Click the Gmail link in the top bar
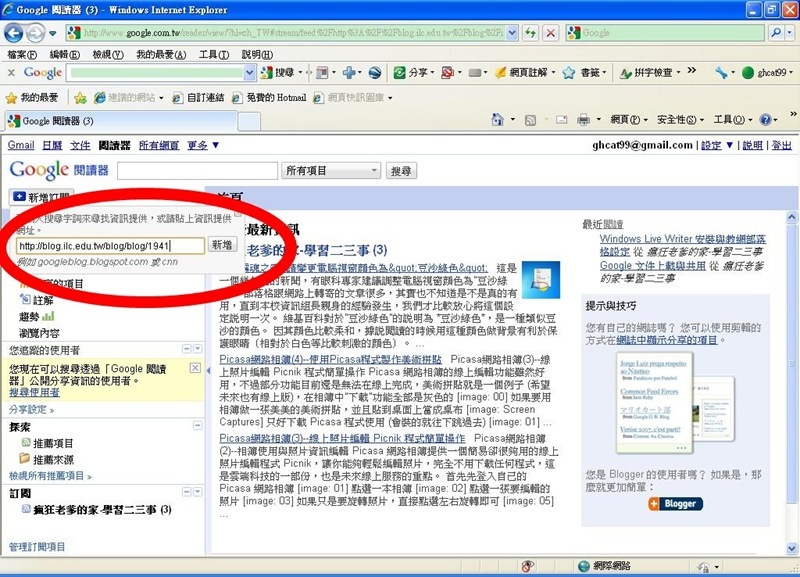This screenshot has height=577, width=800. pyautogui.click(x=21, y=145)
